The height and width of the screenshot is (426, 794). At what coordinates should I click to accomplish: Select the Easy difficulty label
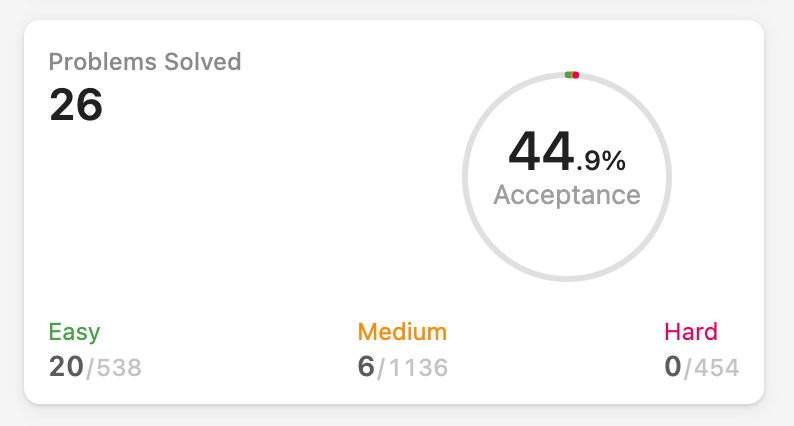pyautogui.click(x=74, y=332)
